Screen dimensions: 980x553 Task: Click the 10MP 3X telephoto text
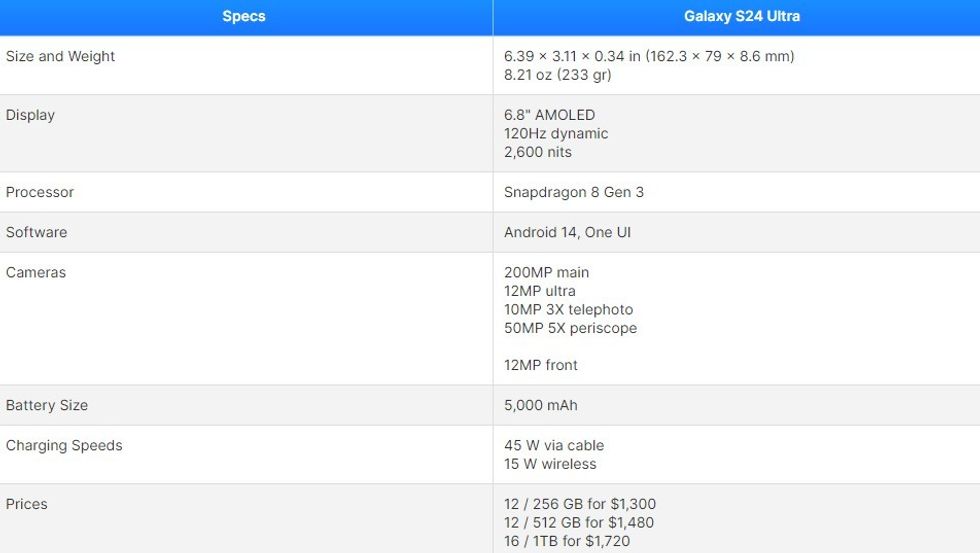tap(568, 310)
